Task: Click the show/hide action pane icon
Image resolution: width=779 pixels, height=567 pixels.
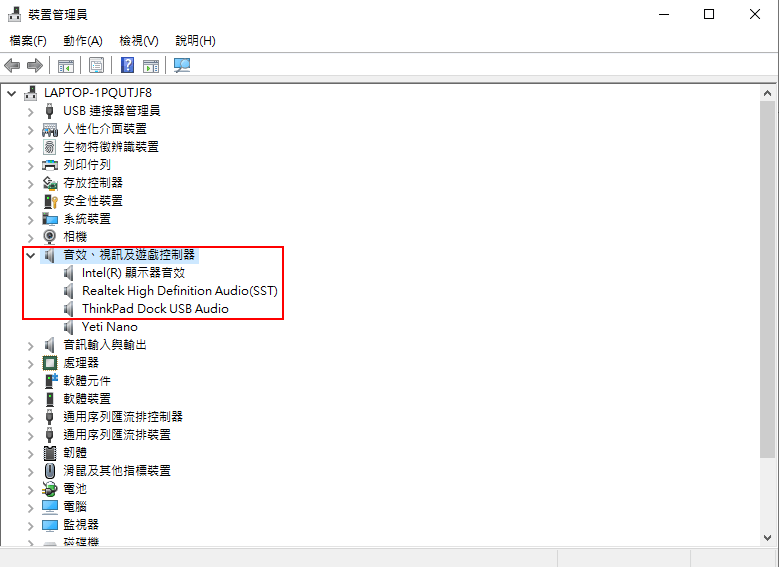Action: pos(151,66)
